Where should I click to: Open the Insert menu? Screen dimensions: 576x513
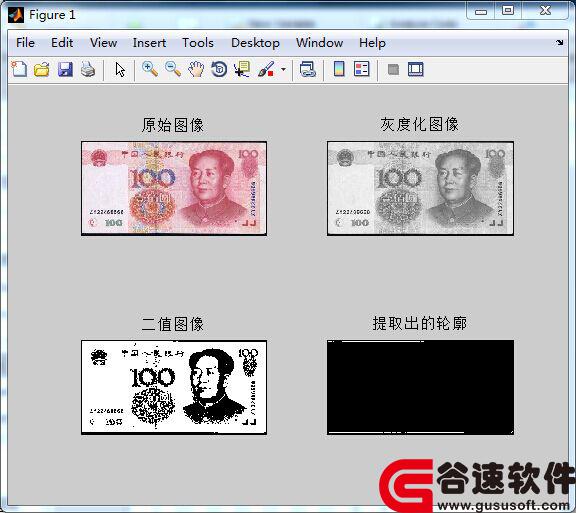pyautogui.click(x=149, y=43)
